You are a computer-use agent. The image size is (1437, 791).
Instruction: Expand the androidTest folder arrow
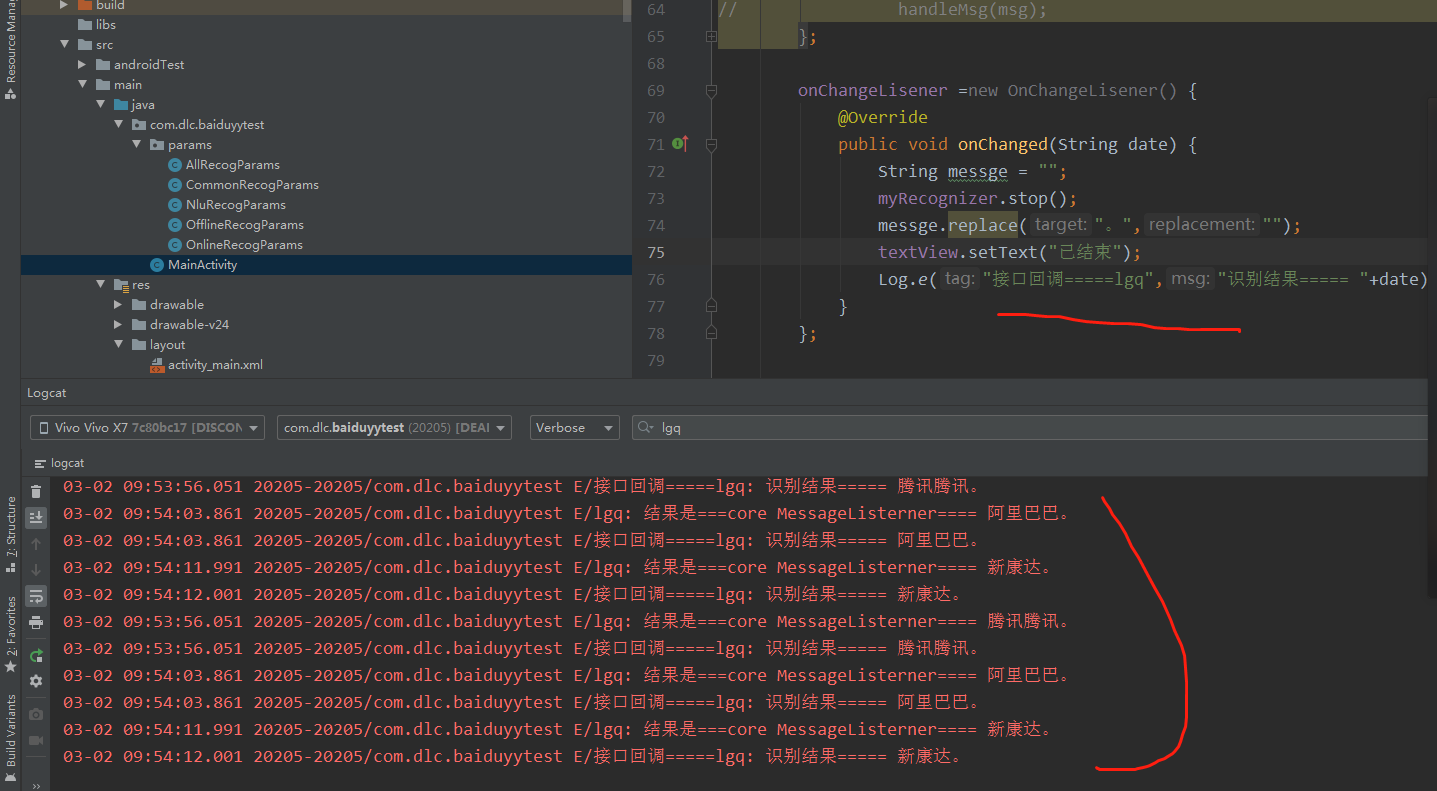click(x=83, y=64)
